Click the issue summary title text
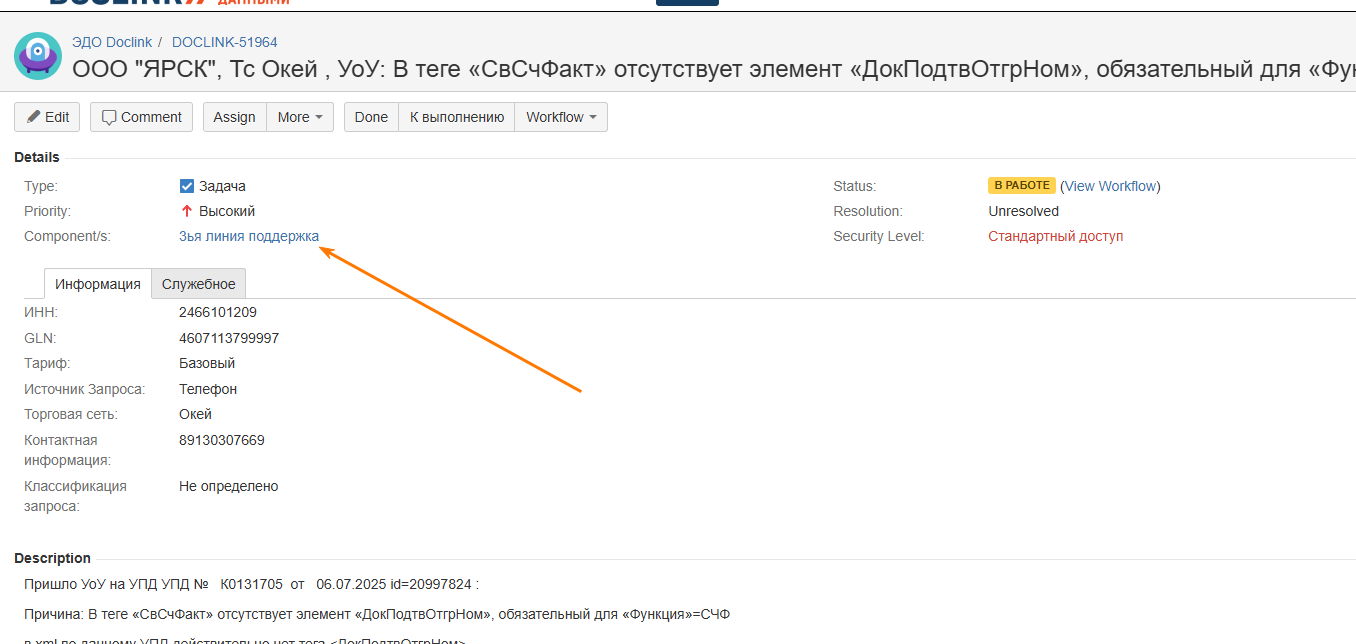This screenshot has height=644, width=1356. point(714,69)
